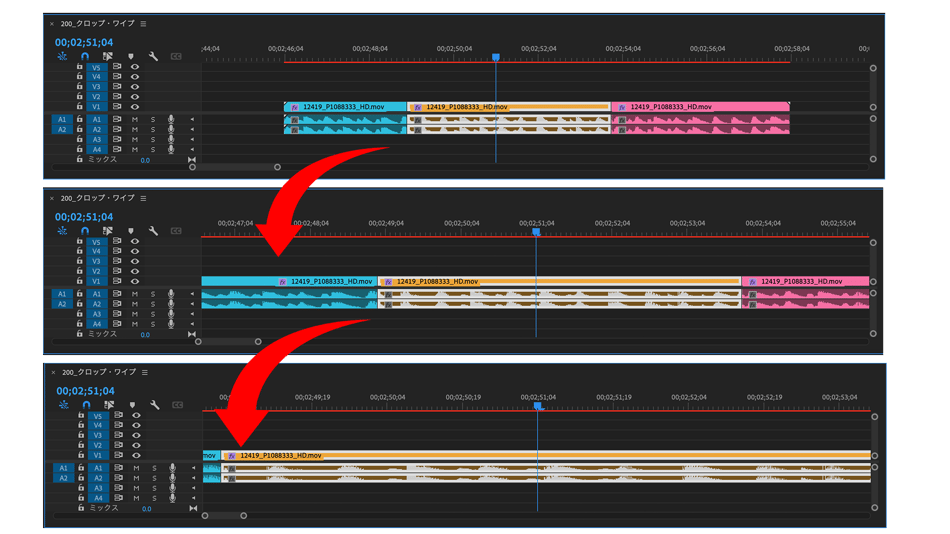Select pink clip 12419_P1088333_HD.mov in top timeline
The height and width of the screenshot is (534, 950).
700,107
